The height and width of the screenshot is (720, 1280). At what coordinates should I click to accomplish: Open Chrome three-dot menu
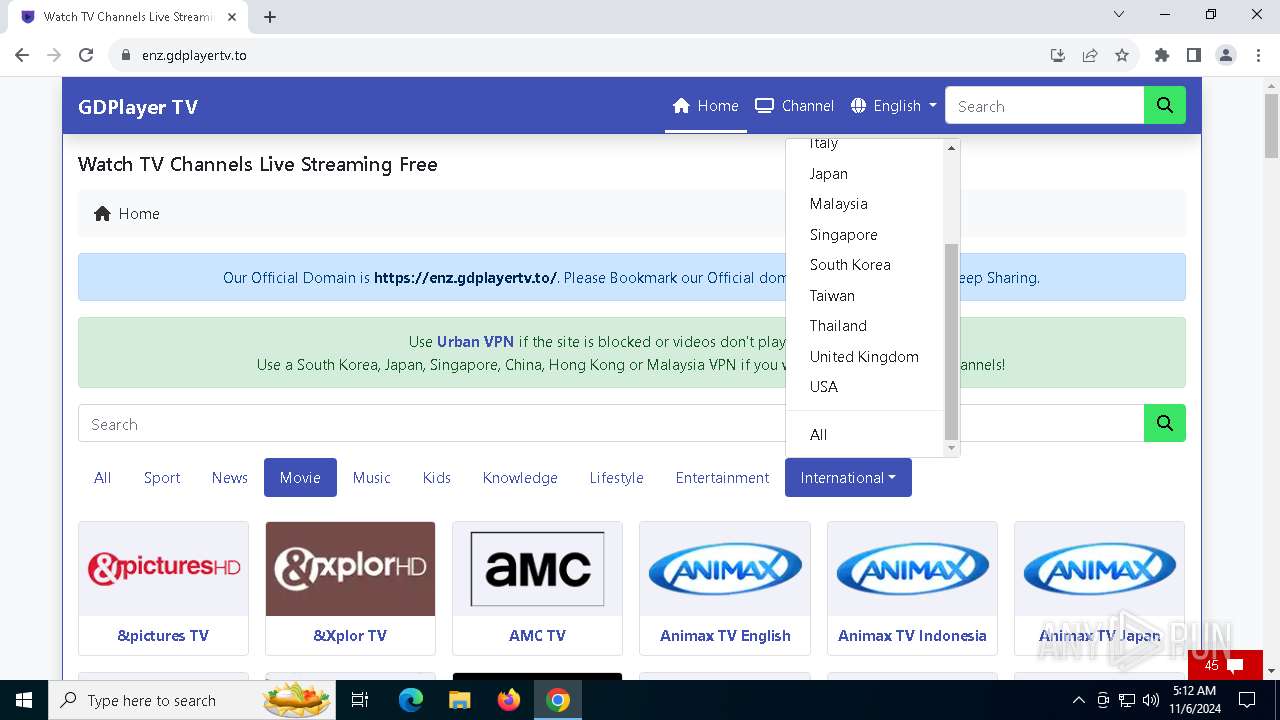point(1258,55)
